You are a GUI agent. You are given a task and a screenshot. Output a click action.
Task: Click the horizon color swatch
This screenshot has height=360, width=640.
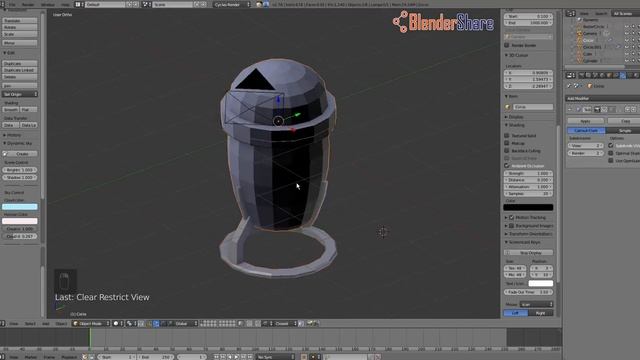point(20,221)
